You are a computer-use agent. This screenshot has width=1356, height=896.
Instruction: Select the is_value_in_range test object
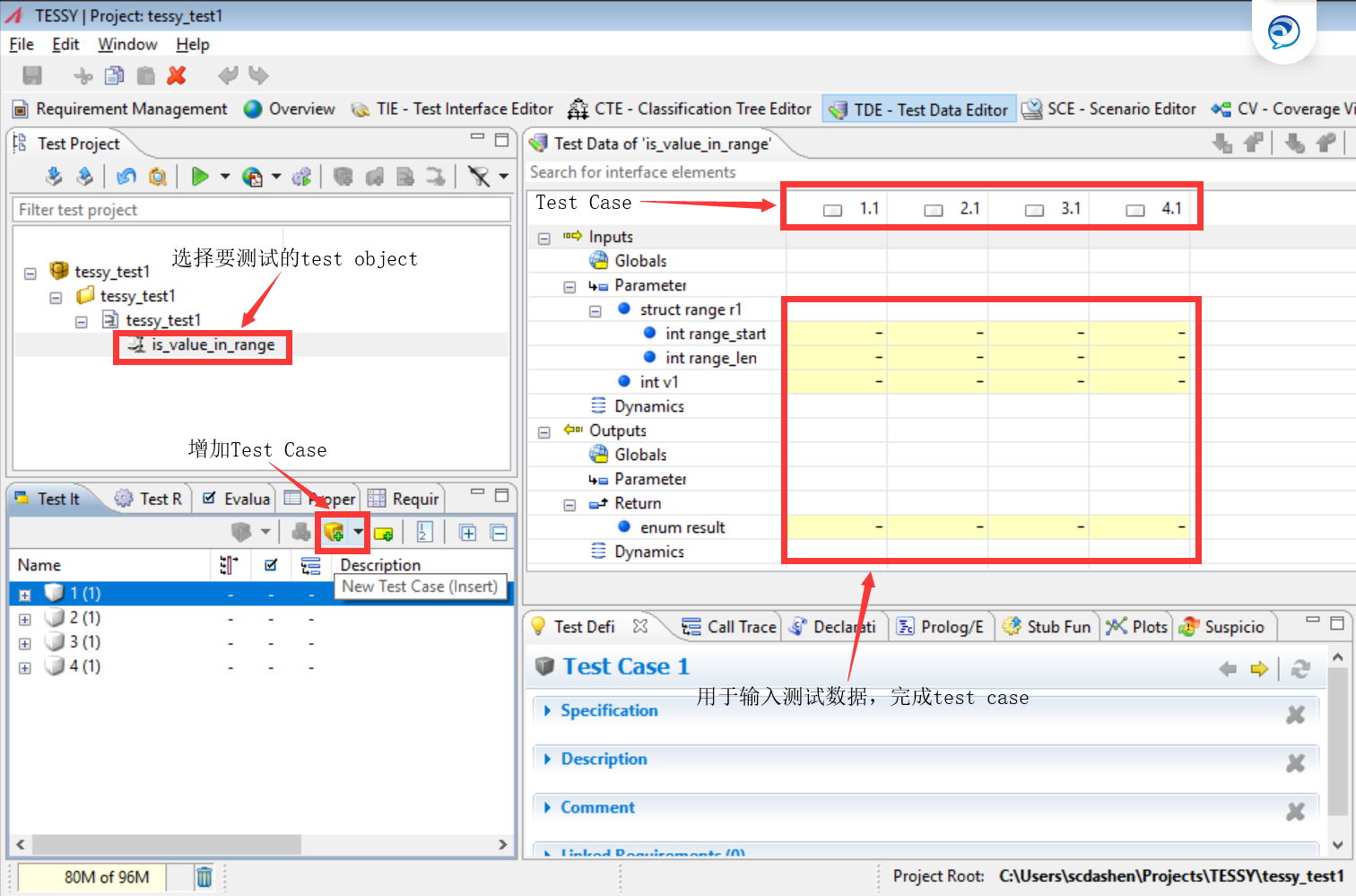(213, 345)
